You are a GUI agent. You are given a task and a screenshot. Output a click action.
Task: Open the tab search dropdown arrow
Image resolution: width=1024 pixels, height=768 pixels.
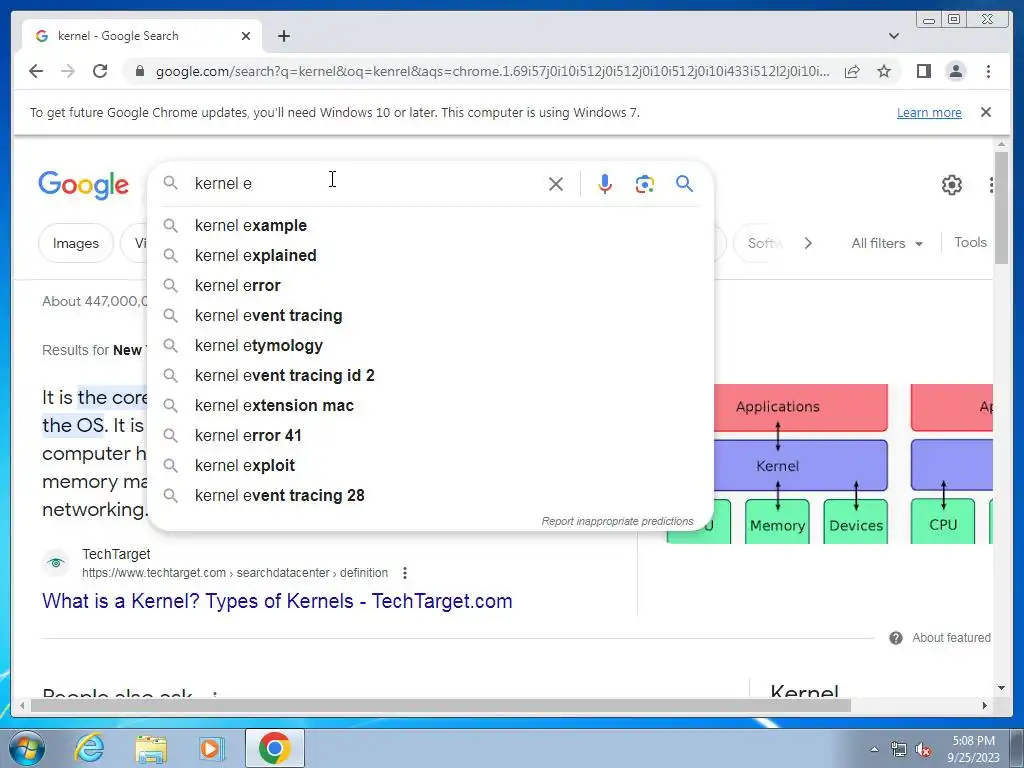894,36
